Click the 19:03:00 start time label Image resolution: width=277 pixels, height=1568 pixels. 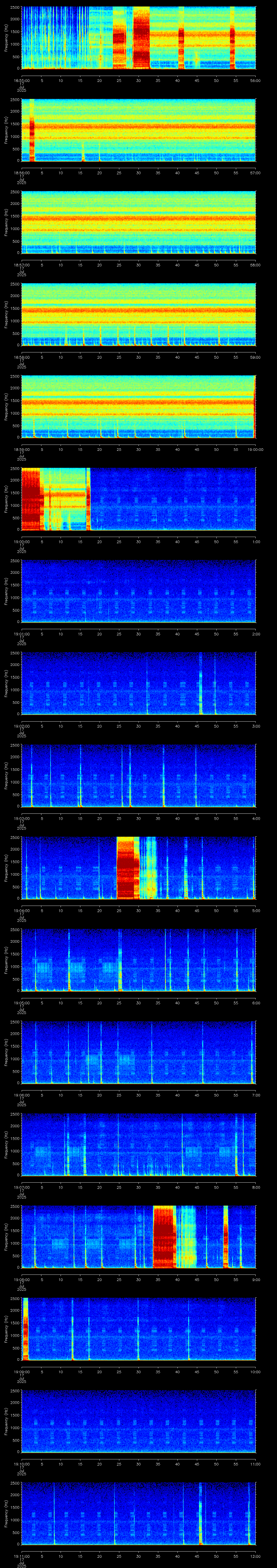(21, 818)
